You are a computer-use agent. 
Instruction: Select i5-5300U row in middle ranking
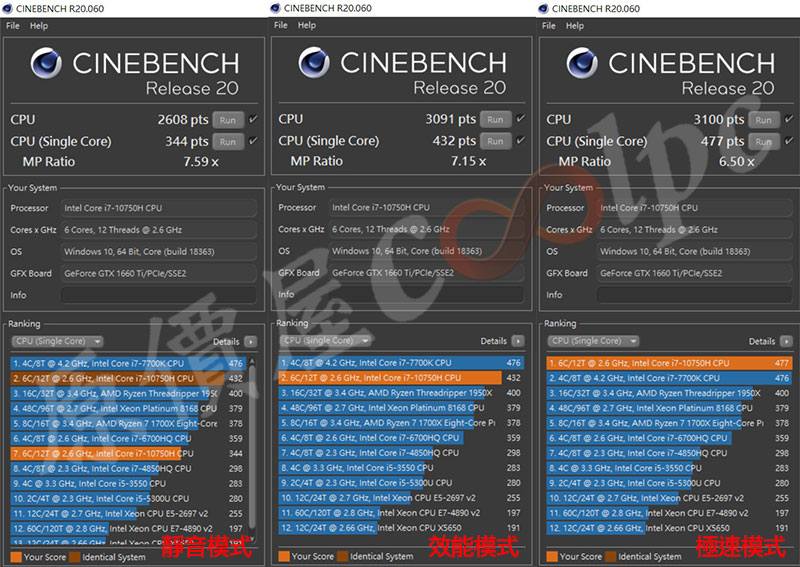click(401, 483)
